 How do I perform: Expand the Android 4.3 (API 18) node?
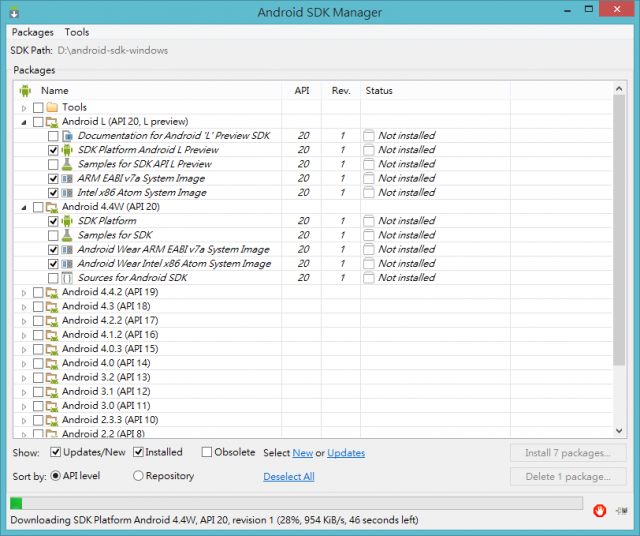(x=24, y=307)
